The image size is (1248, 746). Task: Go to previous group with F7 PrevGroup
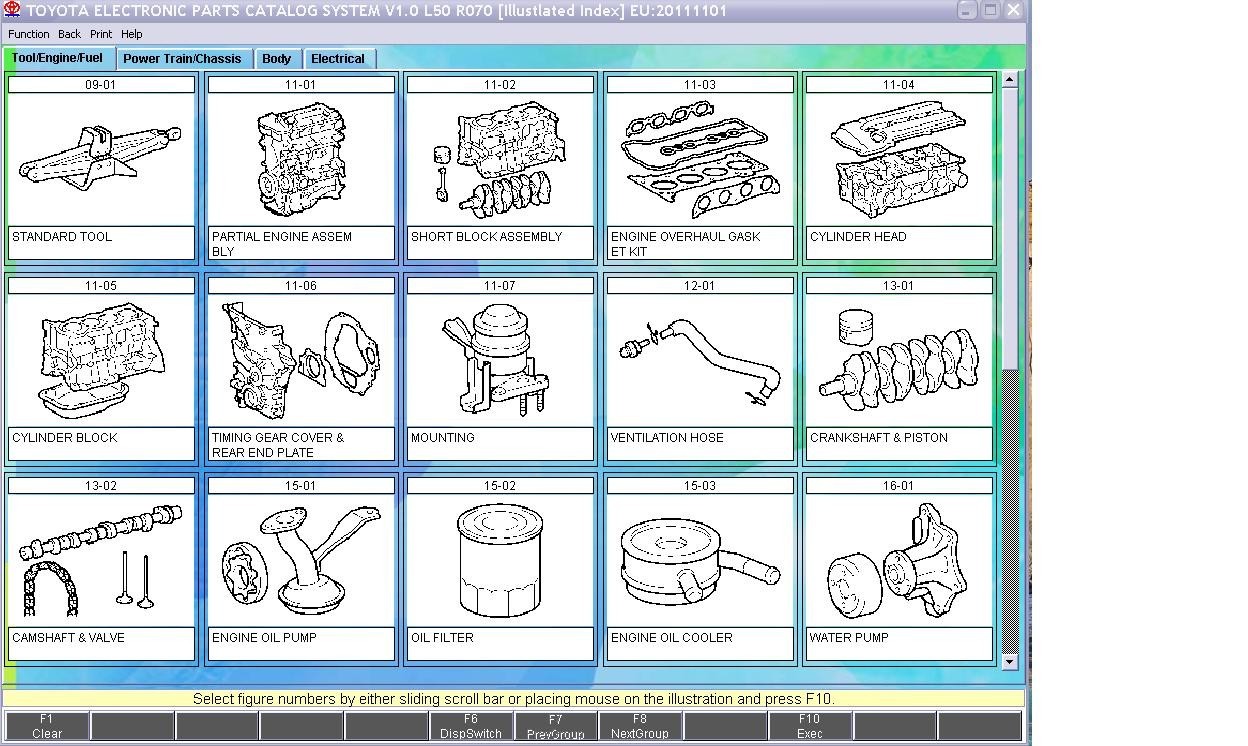point(555,726)
